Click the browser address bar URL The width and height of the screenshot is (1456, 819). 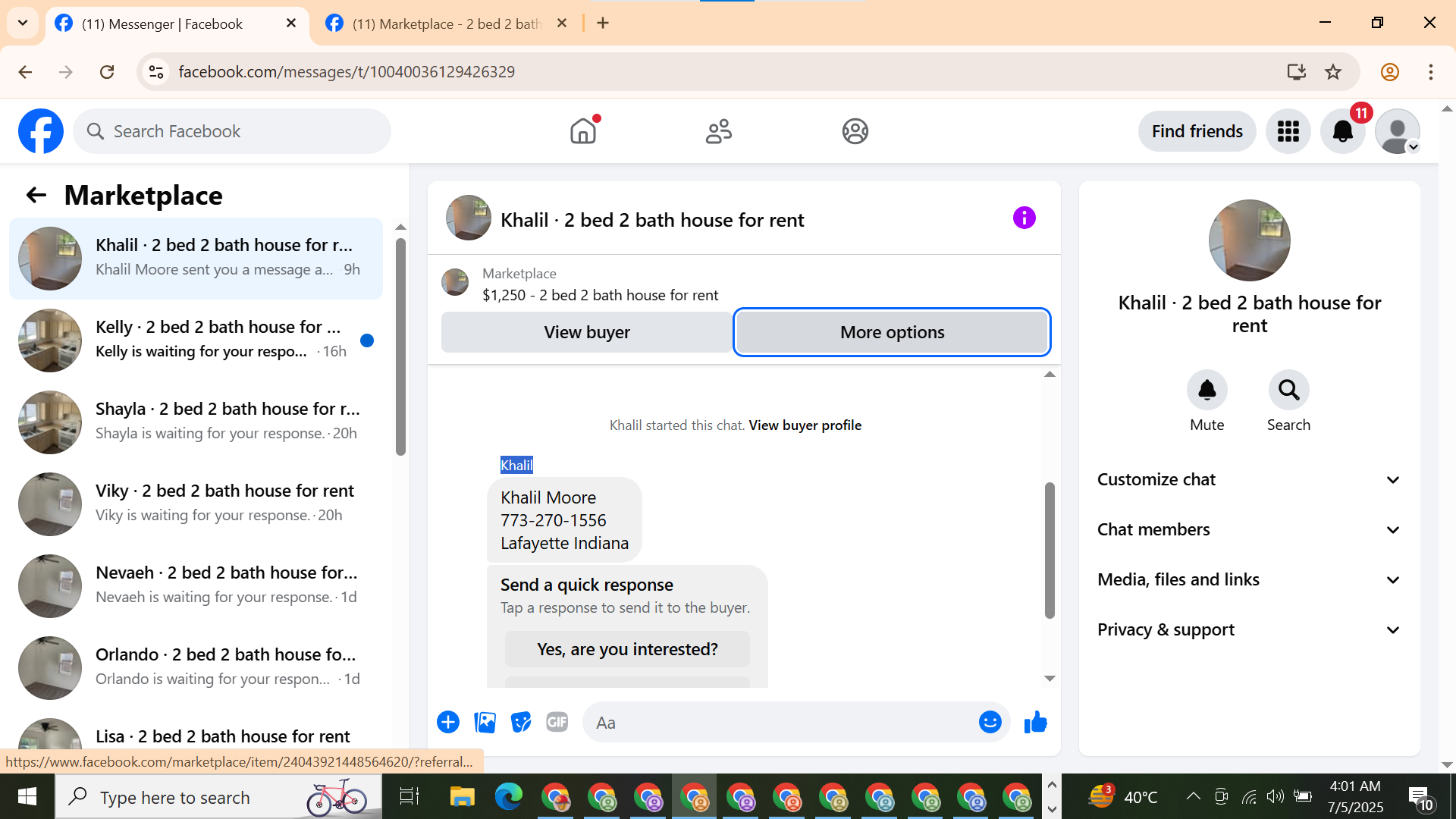347,72
